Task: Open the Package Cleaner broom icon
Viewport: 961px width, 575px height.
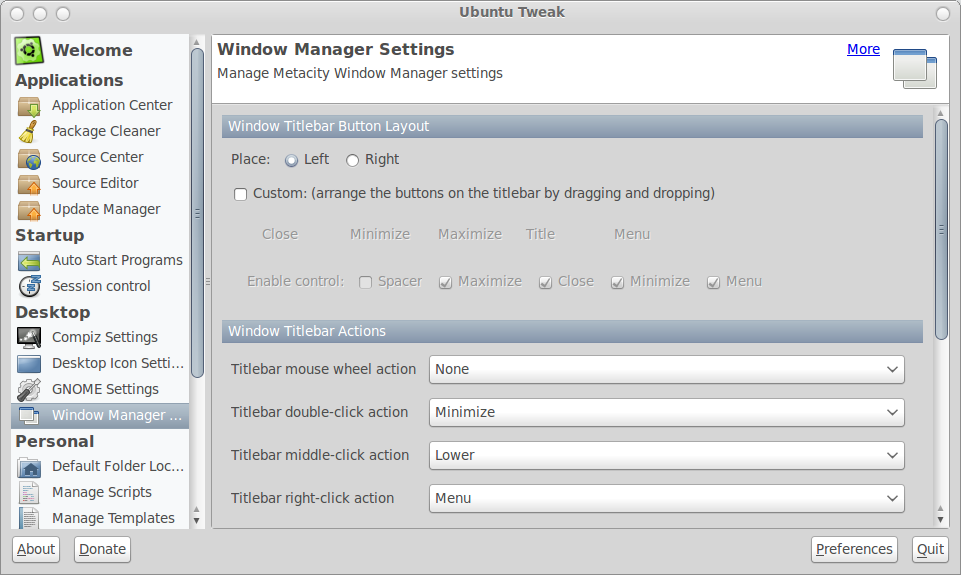Action: [29, 131]
